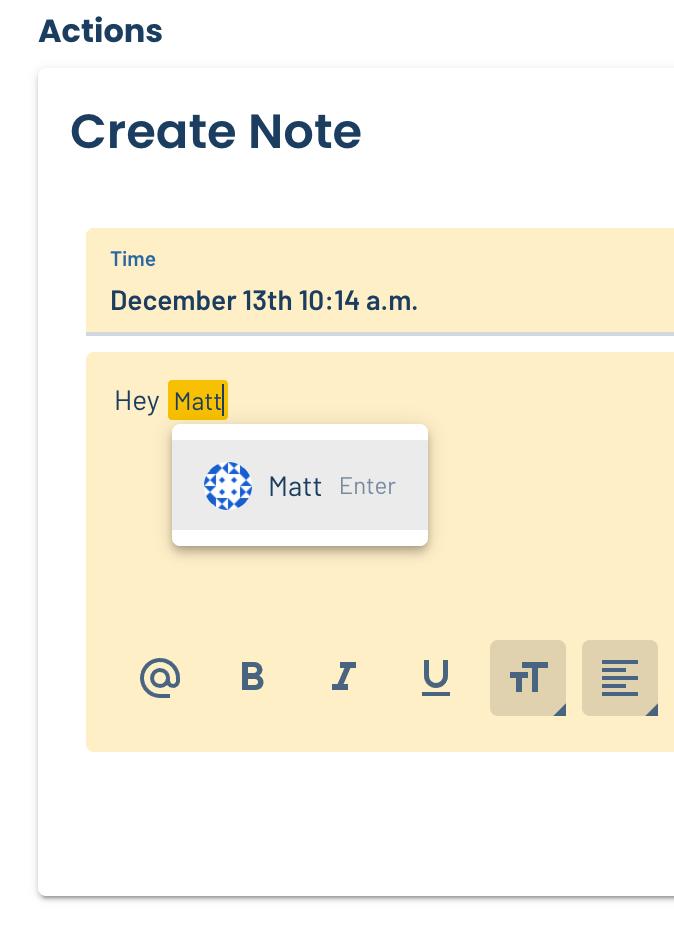Open the text alignment dropdown
The width and height of the screenshot is (674, 932).
click(x=620, y=678)
